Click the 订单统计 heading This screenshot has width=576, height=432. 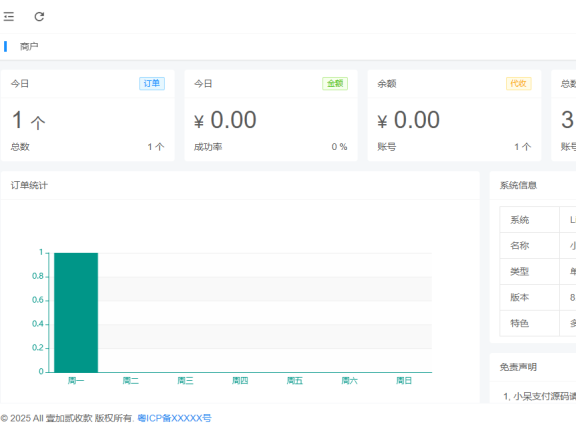[x=29, y=185]
